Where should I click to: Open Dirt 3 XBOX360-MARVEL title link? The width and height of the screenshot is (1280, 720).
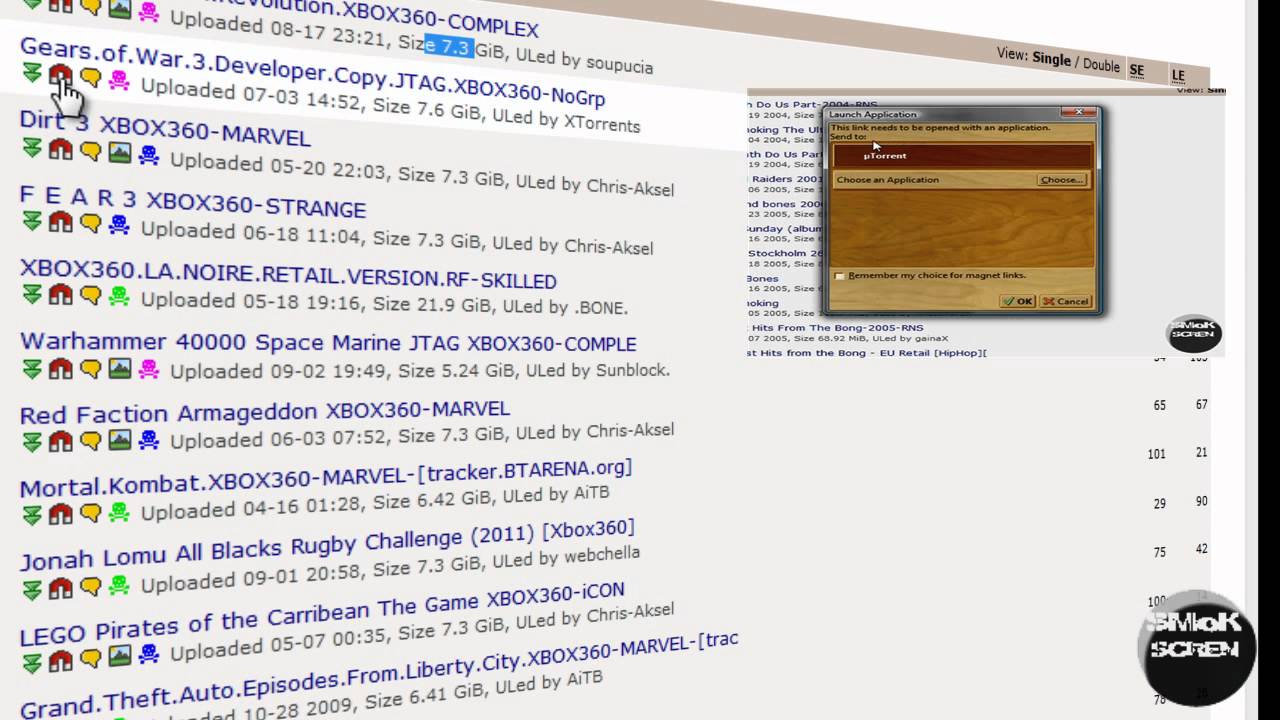tap(165, 128)
